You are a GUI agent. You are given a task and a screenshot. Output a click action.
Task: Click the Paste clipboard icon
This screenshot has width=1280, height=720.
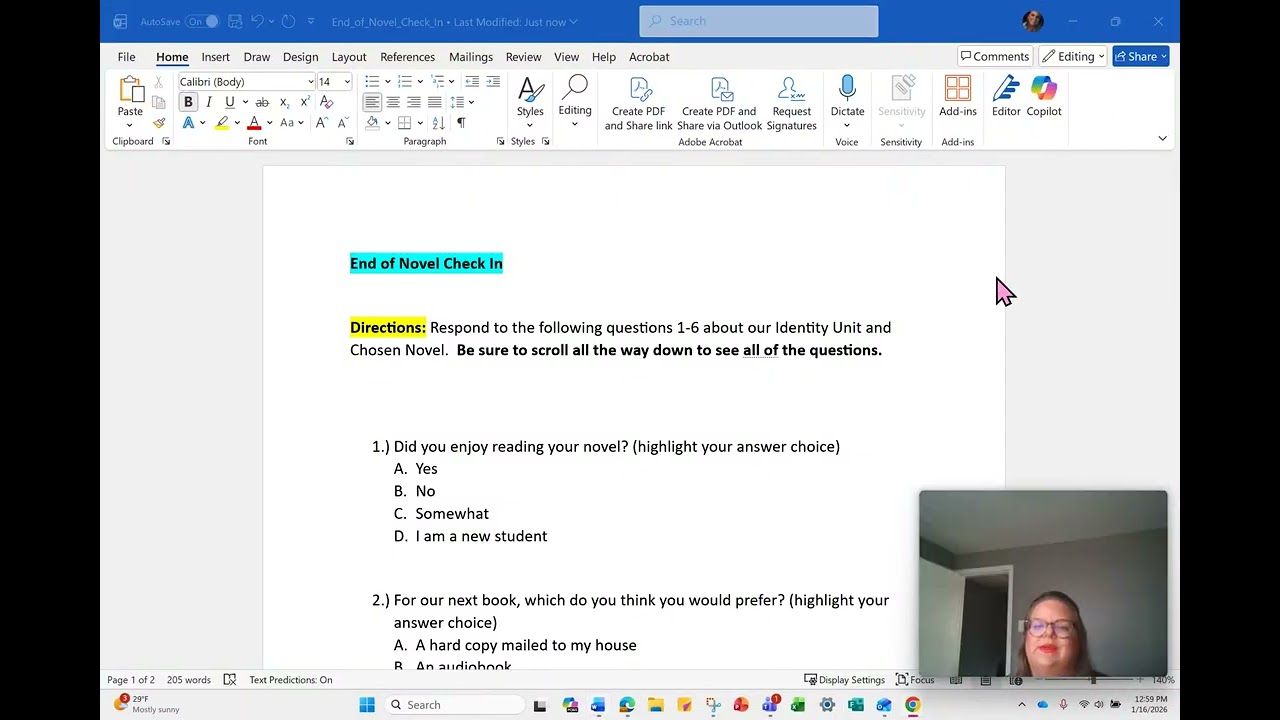pyautogui.click(x=130, y=90)
